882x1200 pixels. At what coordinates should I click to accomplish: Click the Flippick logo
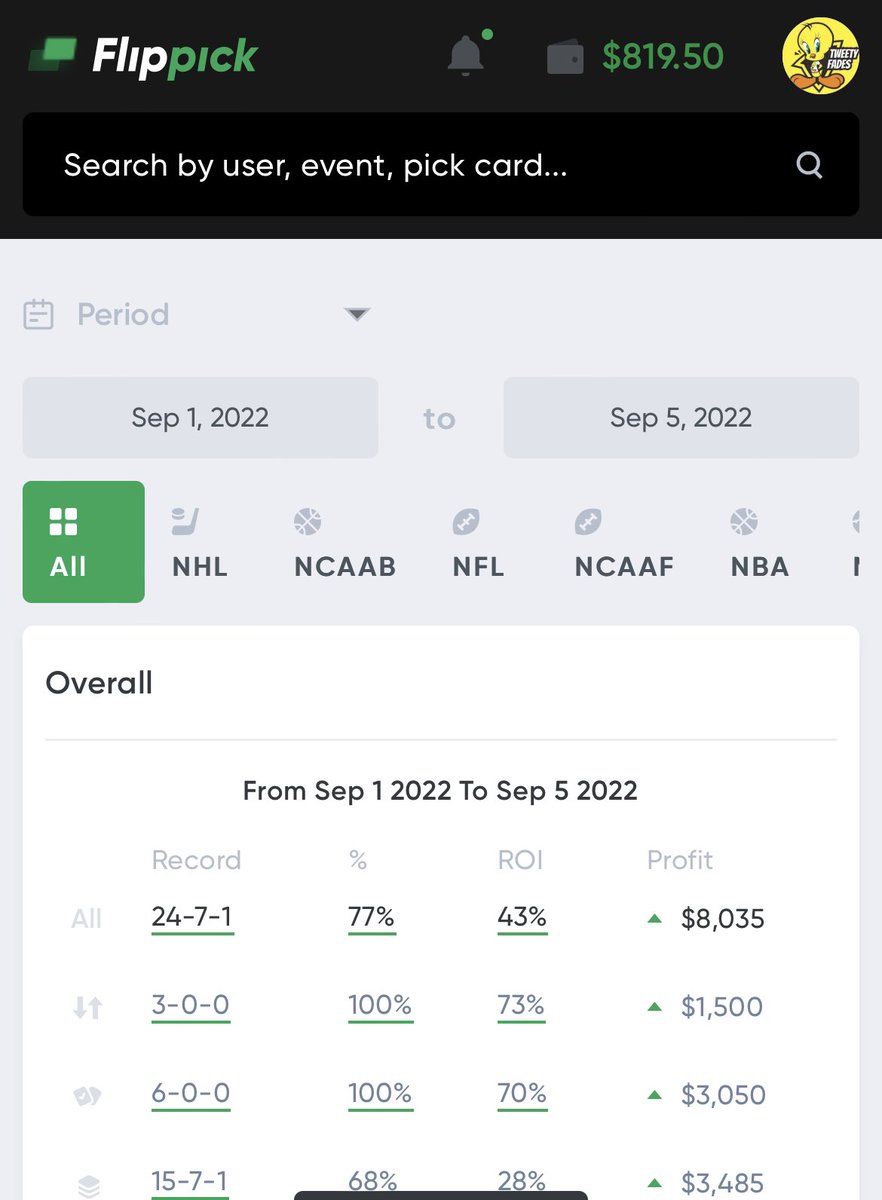pos(142,57)
